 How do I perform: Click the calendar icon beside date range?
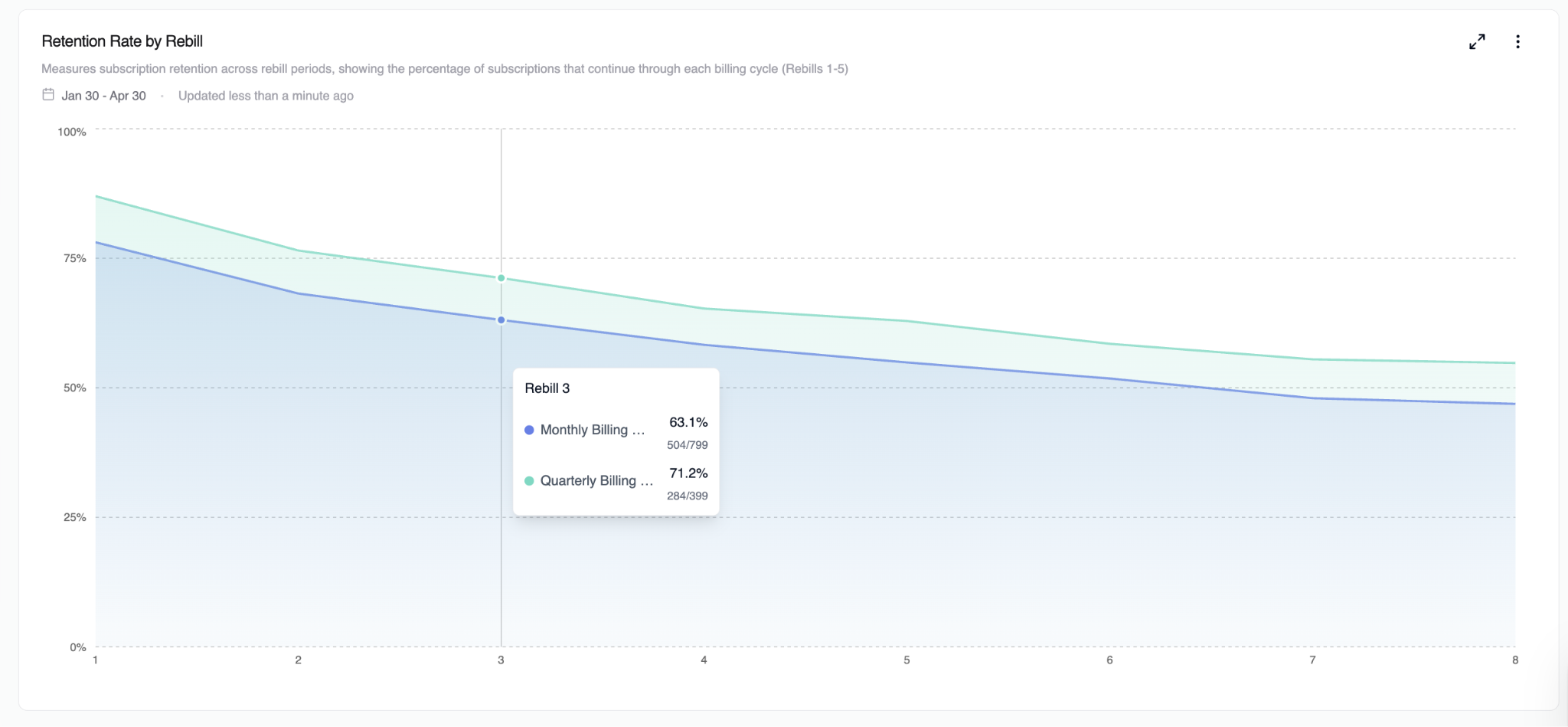[x=48, y=95]
